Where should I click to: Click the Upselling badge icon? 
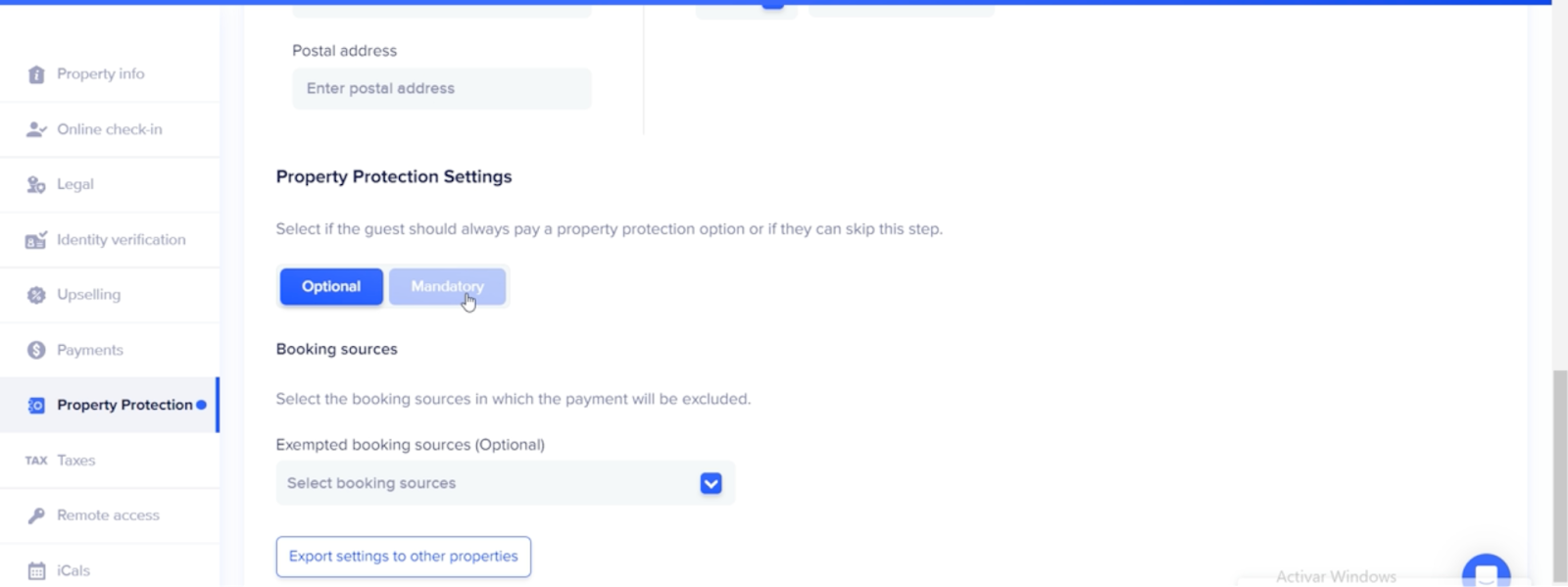pyautogui.click(x=36, y=295)
